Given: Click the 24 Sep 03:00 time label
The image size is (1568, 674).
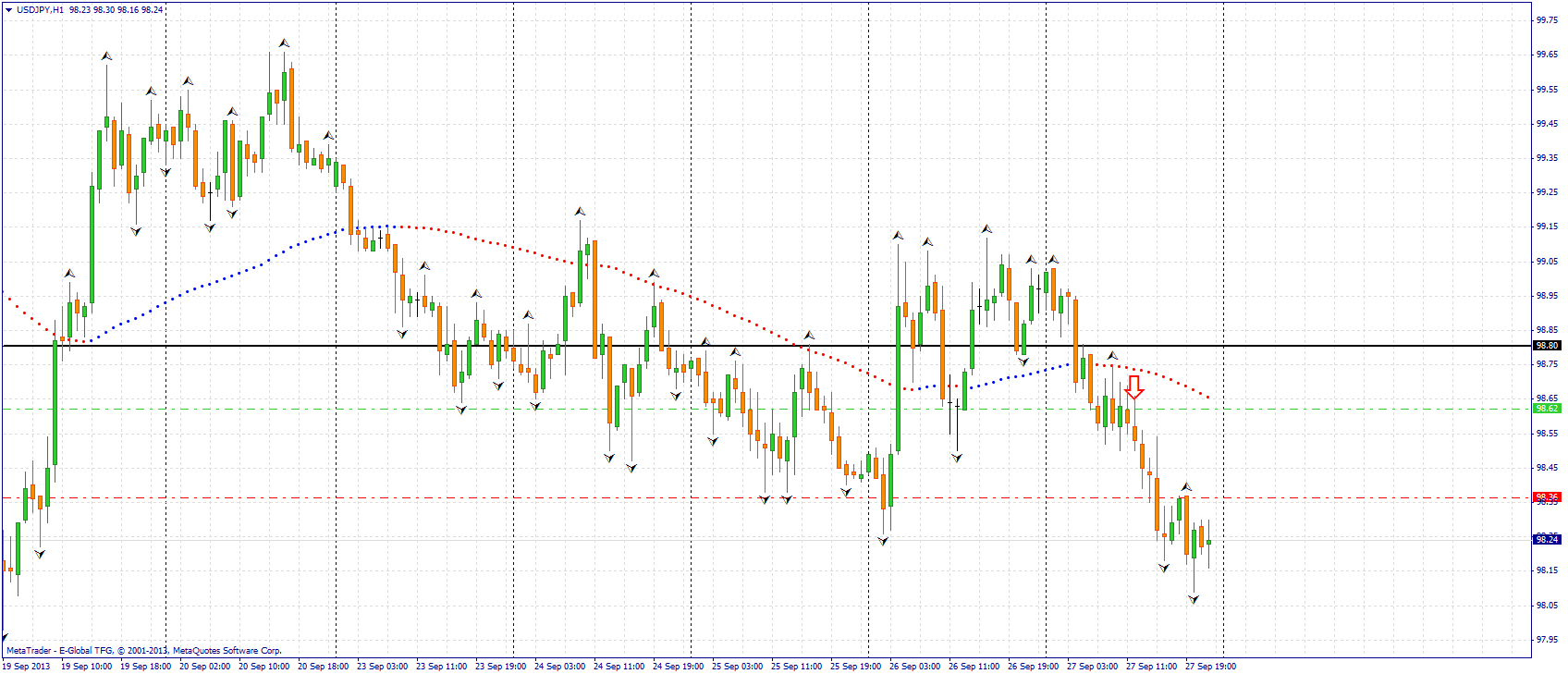Looking at the screenshot, I should [560, 667].
